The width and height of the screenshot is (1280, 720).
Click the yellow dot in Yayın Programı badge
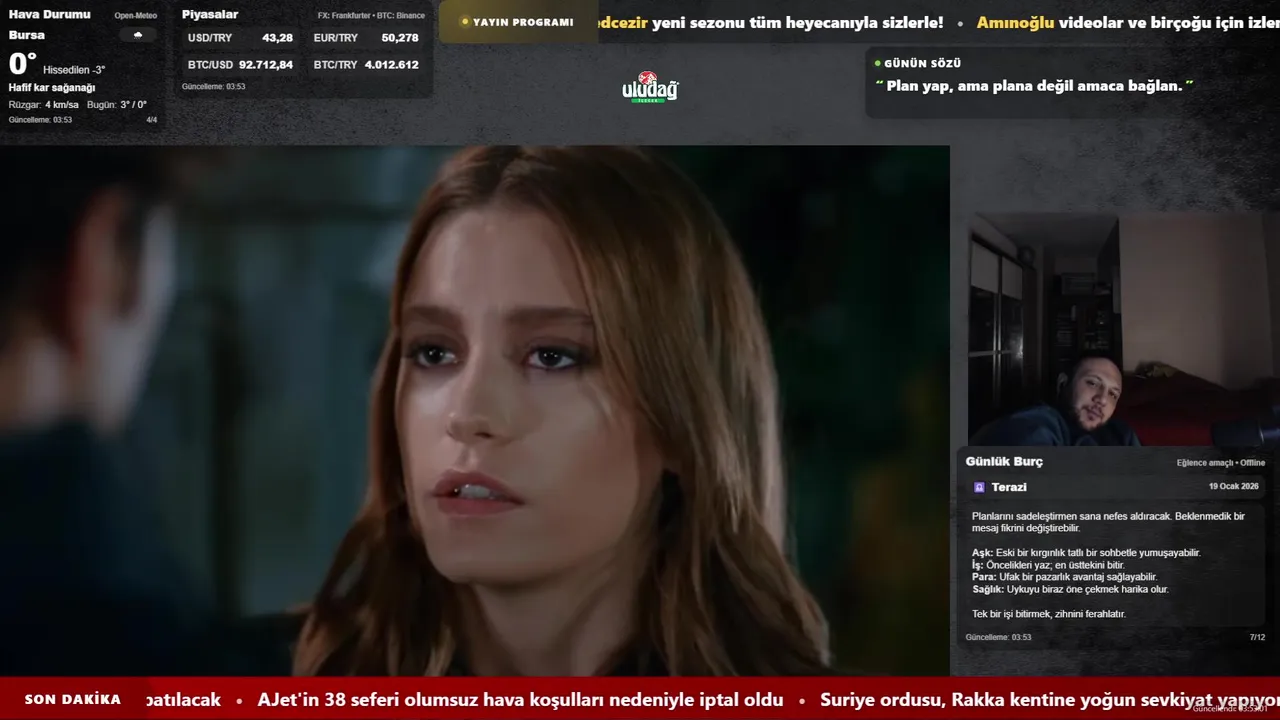[x=464, y=22]
